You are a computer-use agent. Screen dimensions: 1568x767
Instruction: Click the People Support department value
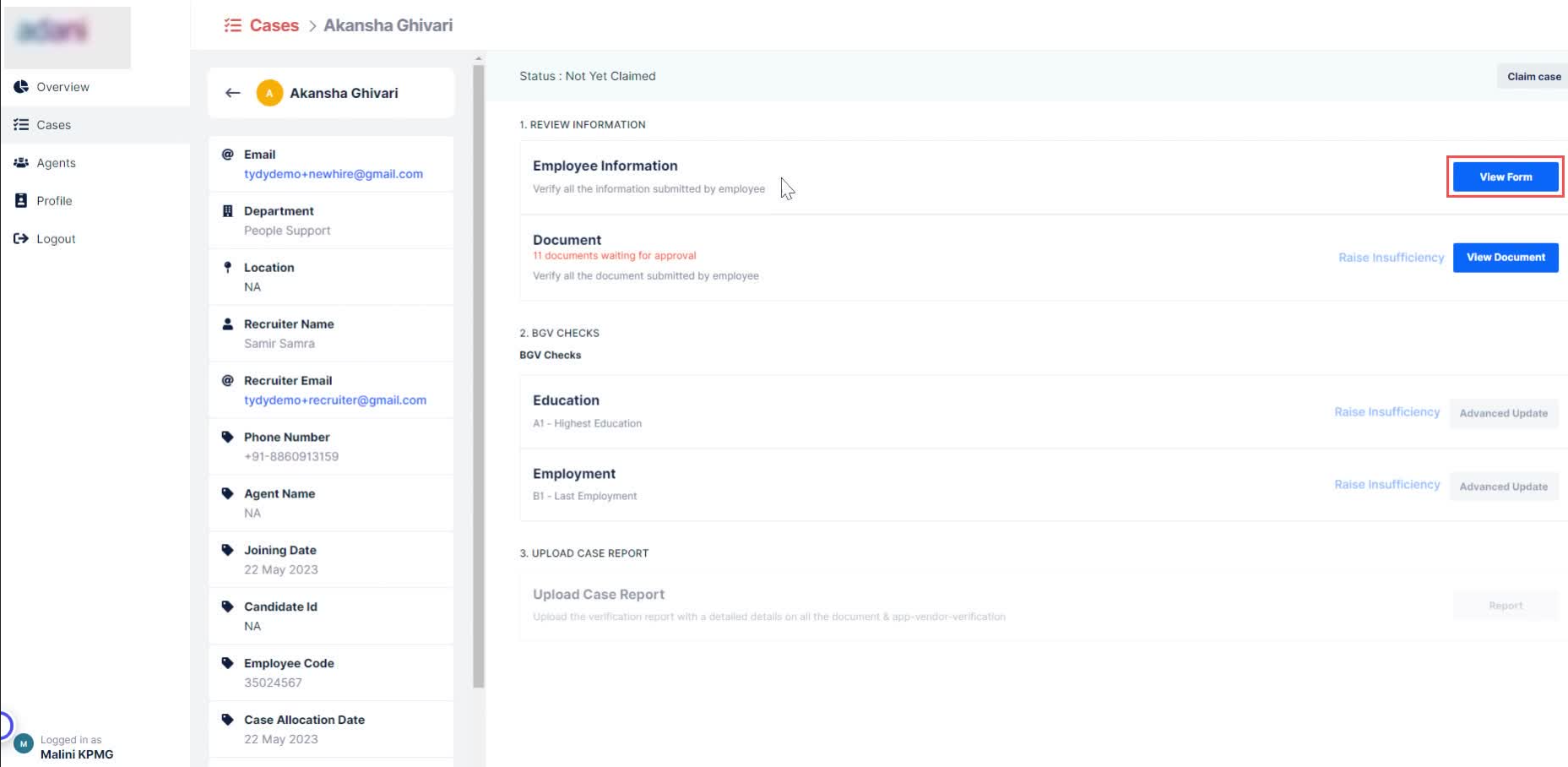pyautogui.click(x=287, y=231)
